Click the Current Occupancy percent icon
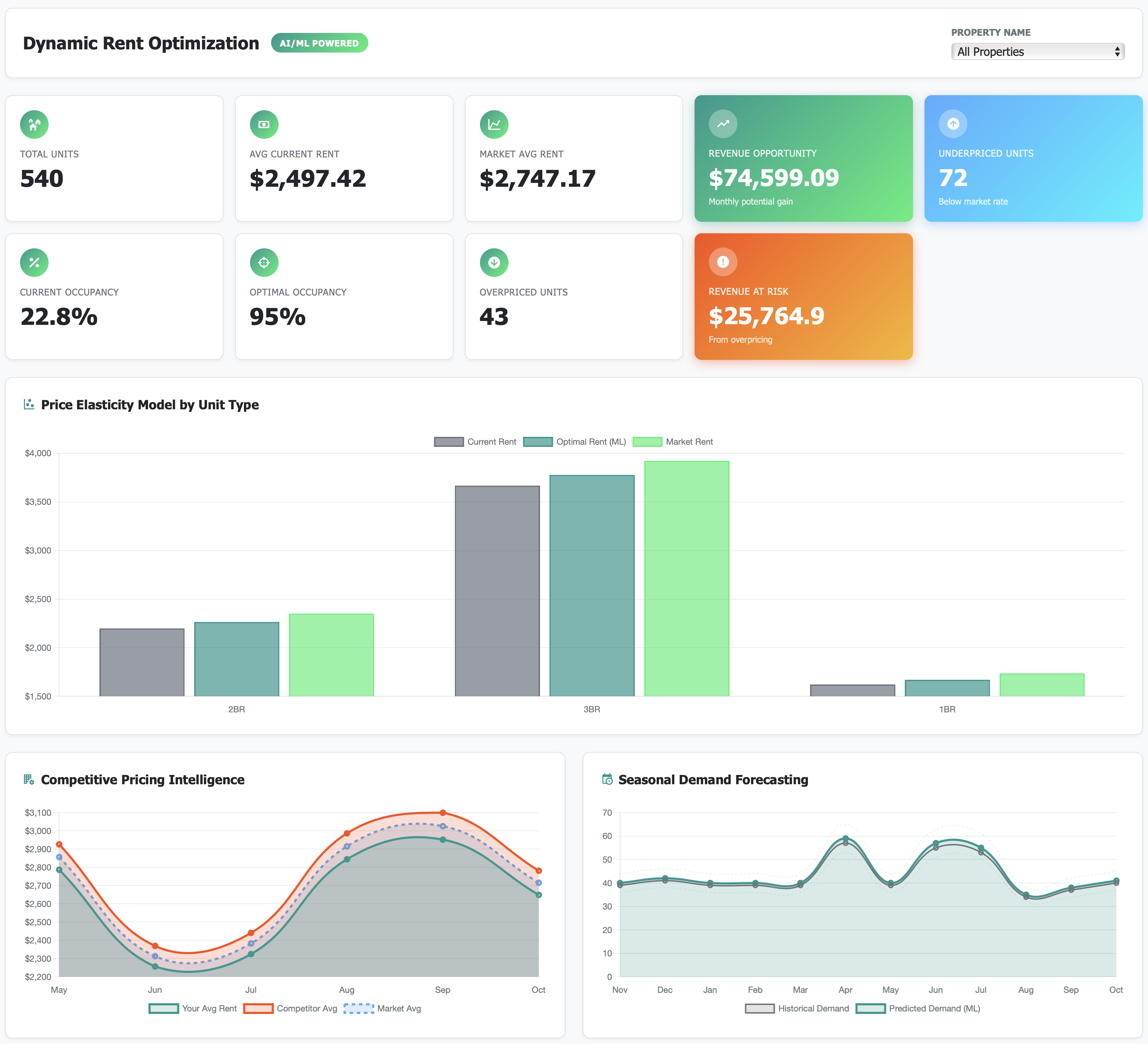1148x1044 pixels. (x=34, y=263)
